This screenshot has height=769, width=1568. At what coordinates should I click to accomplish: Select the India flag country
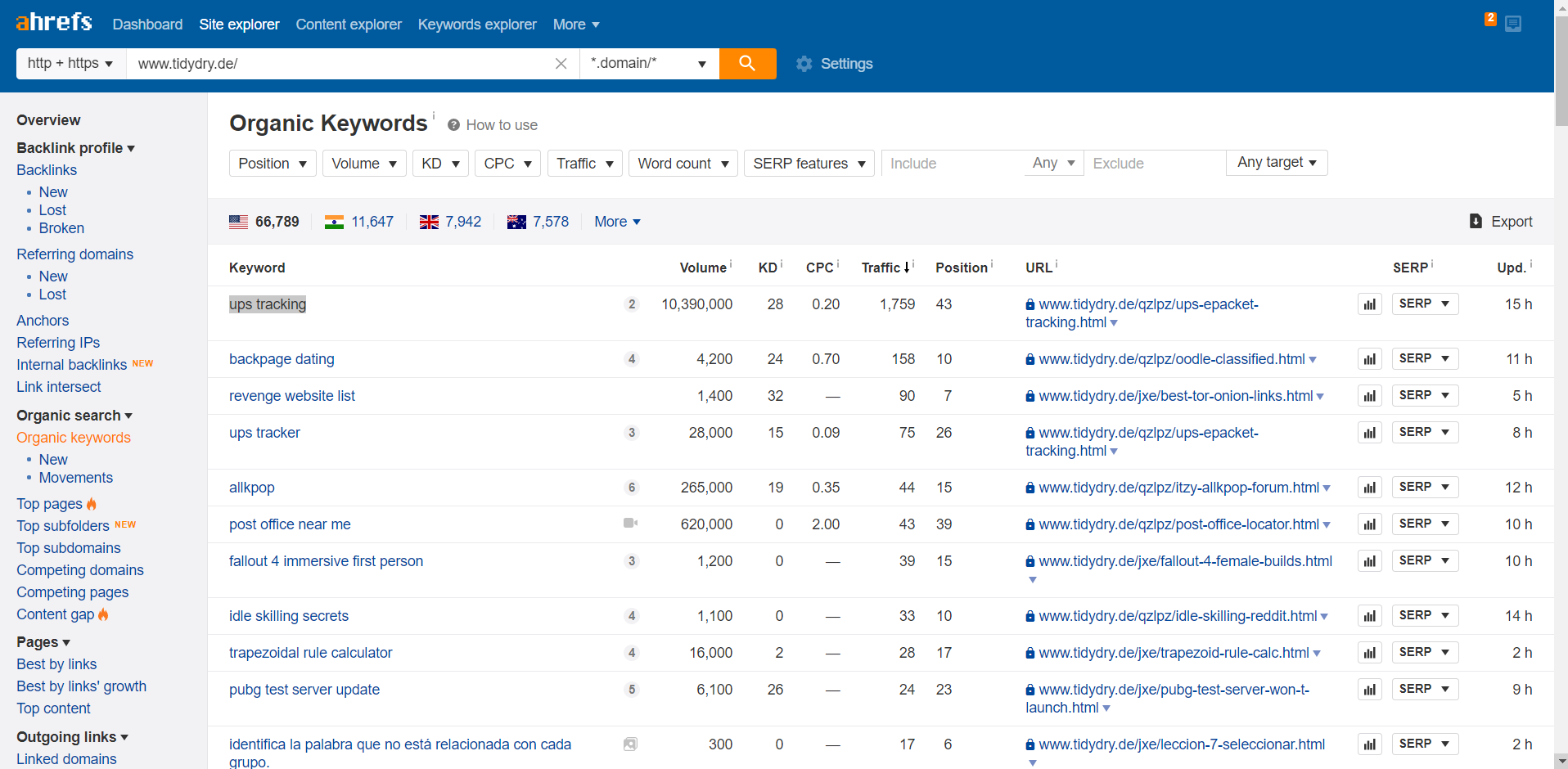pos(334,222)
